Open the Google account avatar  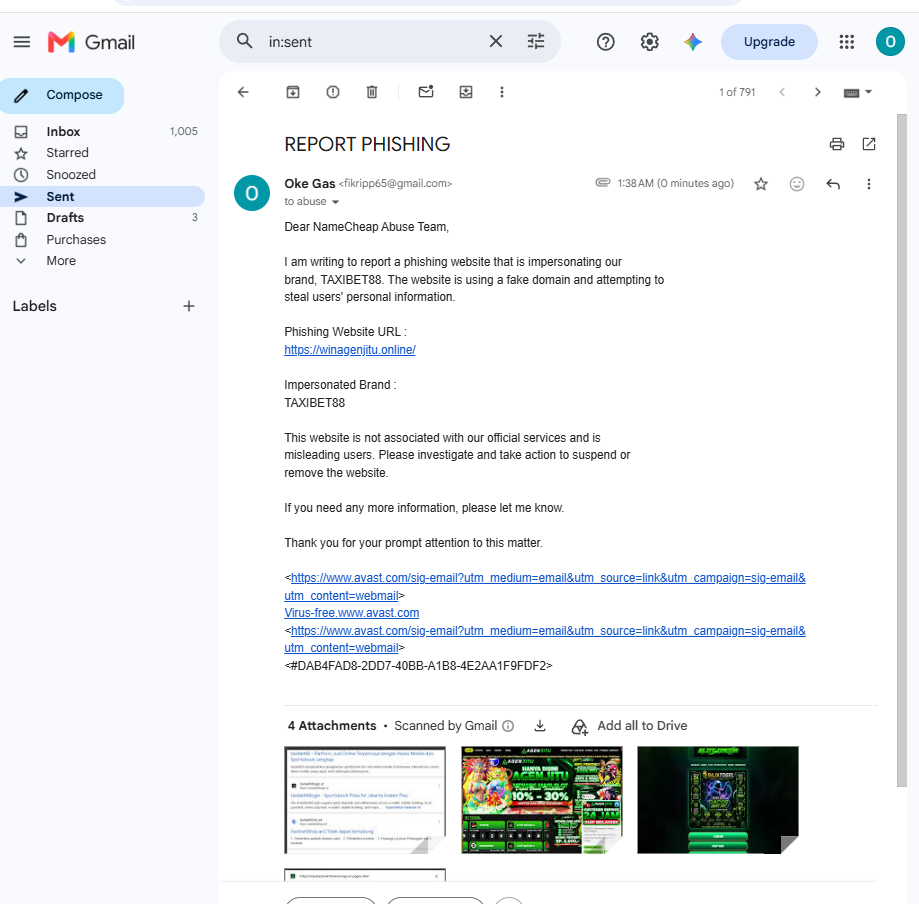coord(890,42)
